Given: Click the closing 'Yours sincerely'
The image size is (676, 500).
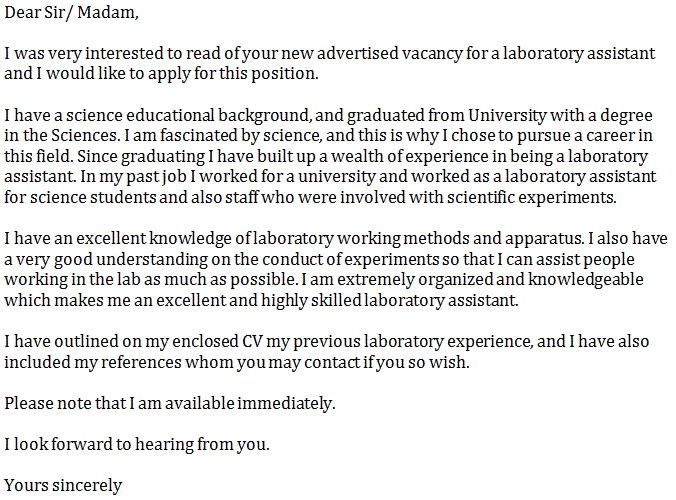Looking at the screenshot, I should coord(63,485).
